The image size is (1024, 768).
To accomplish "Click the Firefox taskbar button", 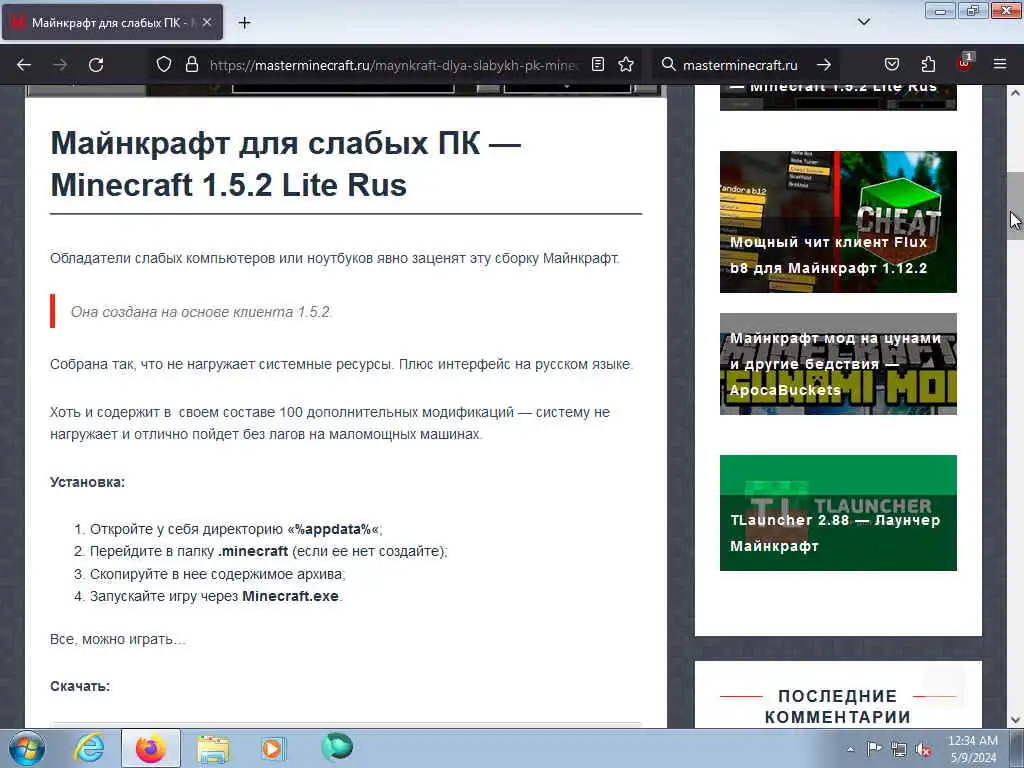I will [x=151, y=748].
